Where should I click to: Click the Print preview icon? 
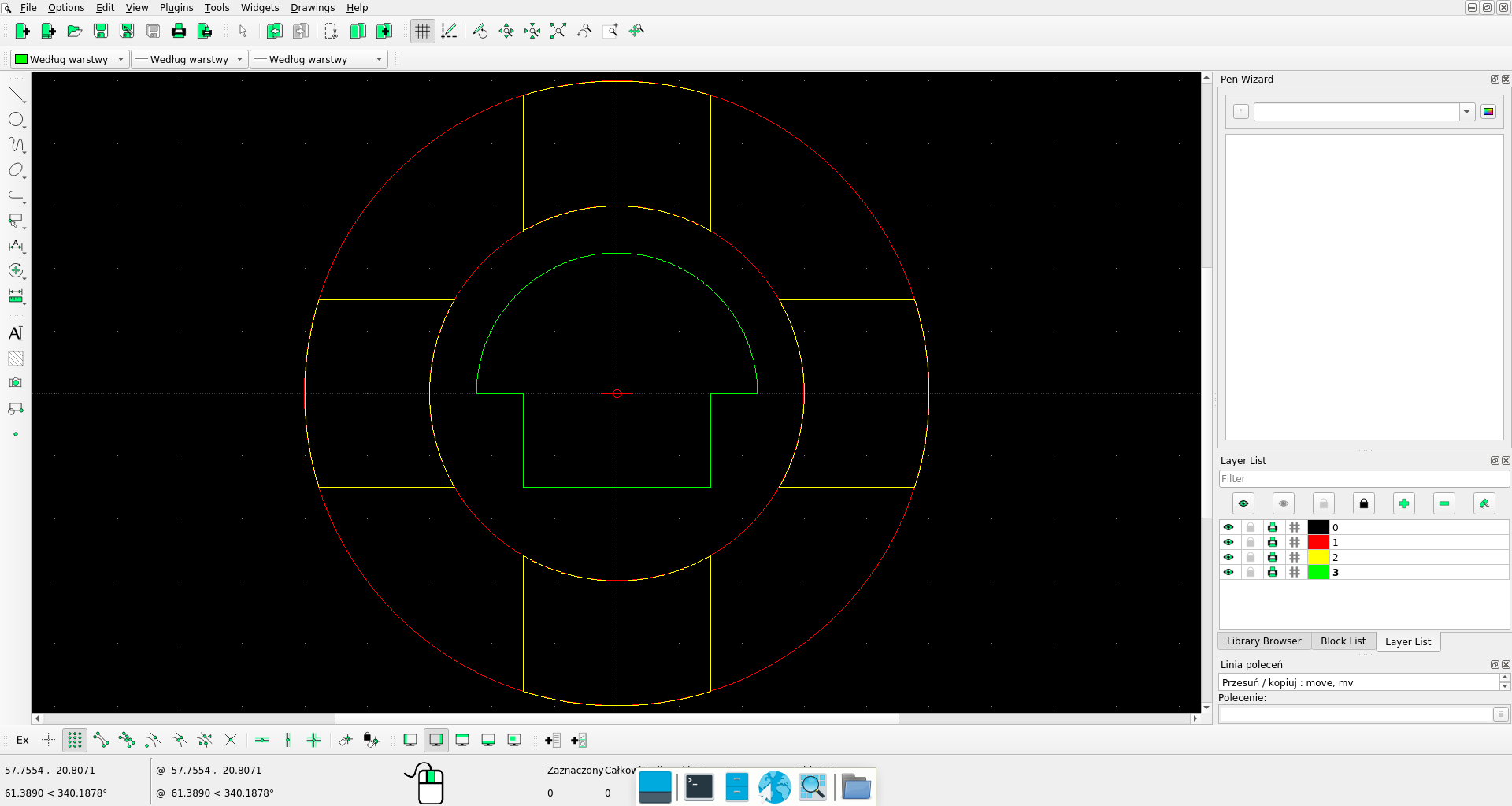point(205,31)
